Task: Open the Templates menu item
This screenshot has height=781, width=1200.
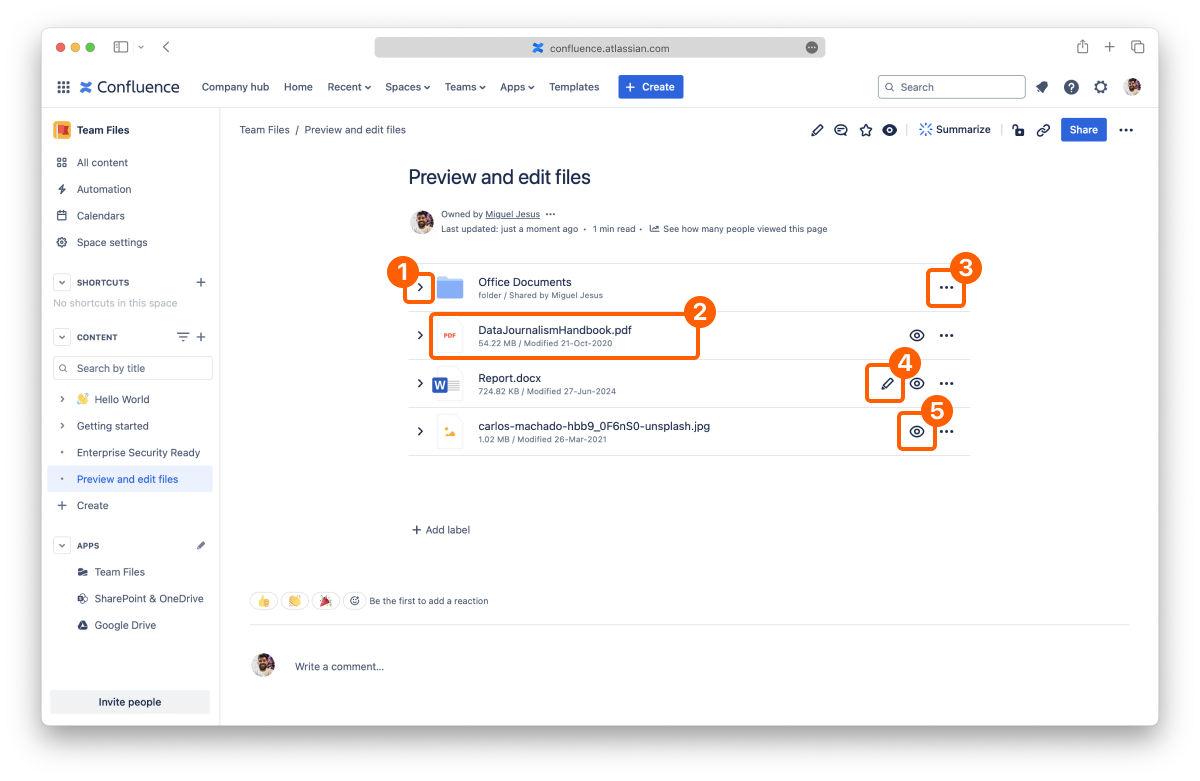Action: pos(574,87)
